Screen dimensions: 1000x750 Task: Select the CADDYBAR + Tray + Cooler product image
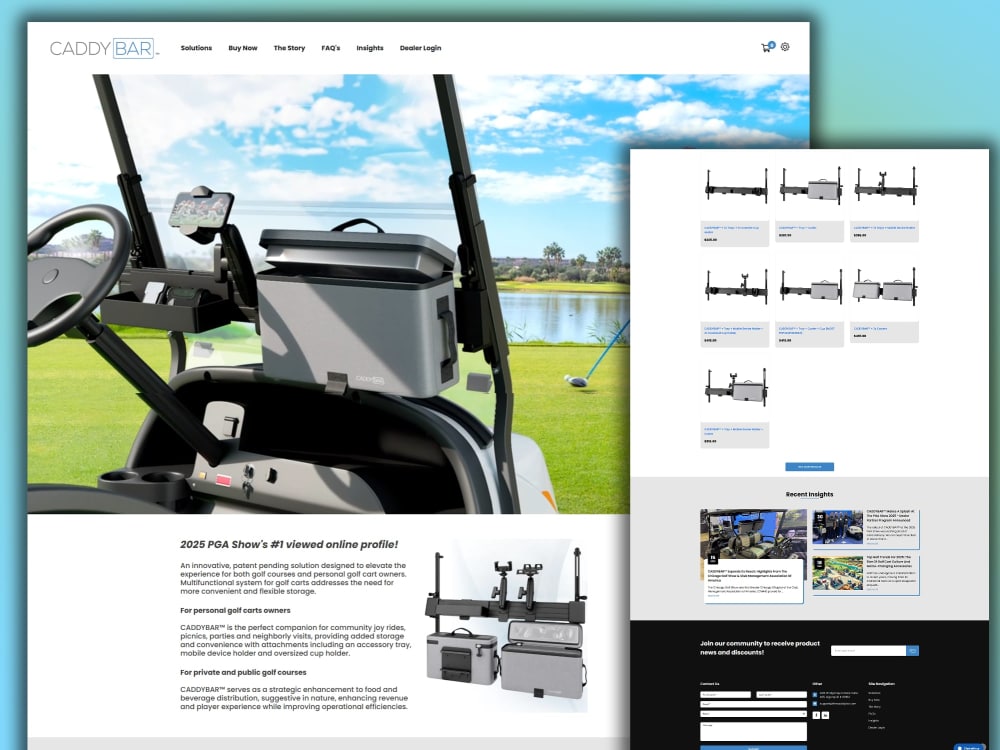point(809,188)
